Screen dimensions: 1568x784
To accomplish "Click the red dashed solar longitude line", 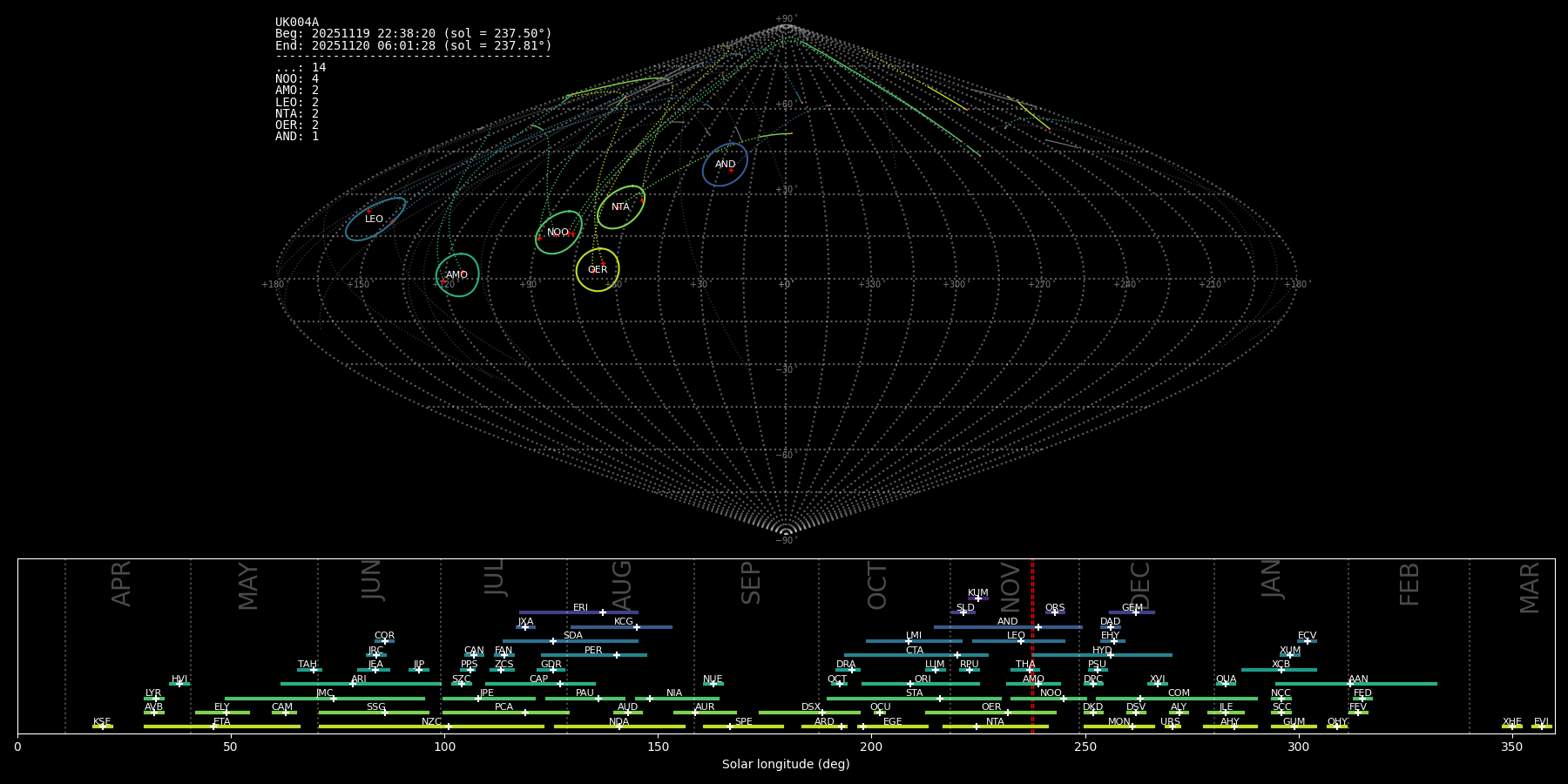I will pos(1032,645).
